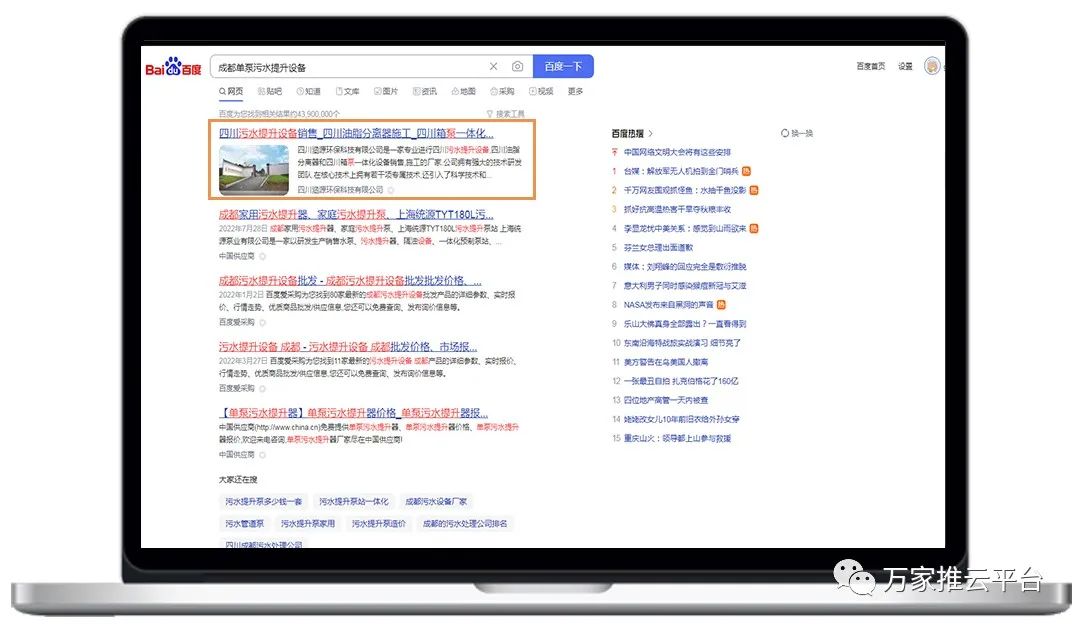The width and height of the screenshot is (1080, 628).
Task: Expand the 更多 search categories
Action: click(x=575, y=92)
